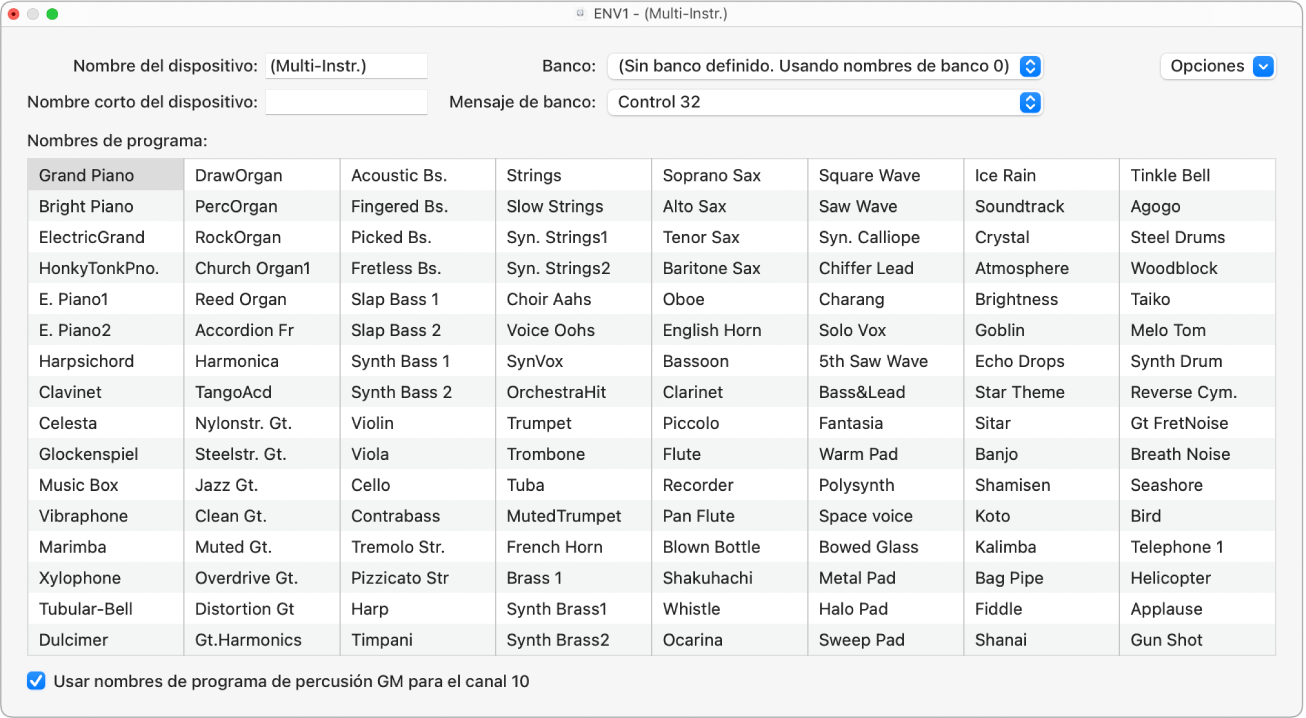Open the Mensaje de banco dropdown

tap(824, 102)
